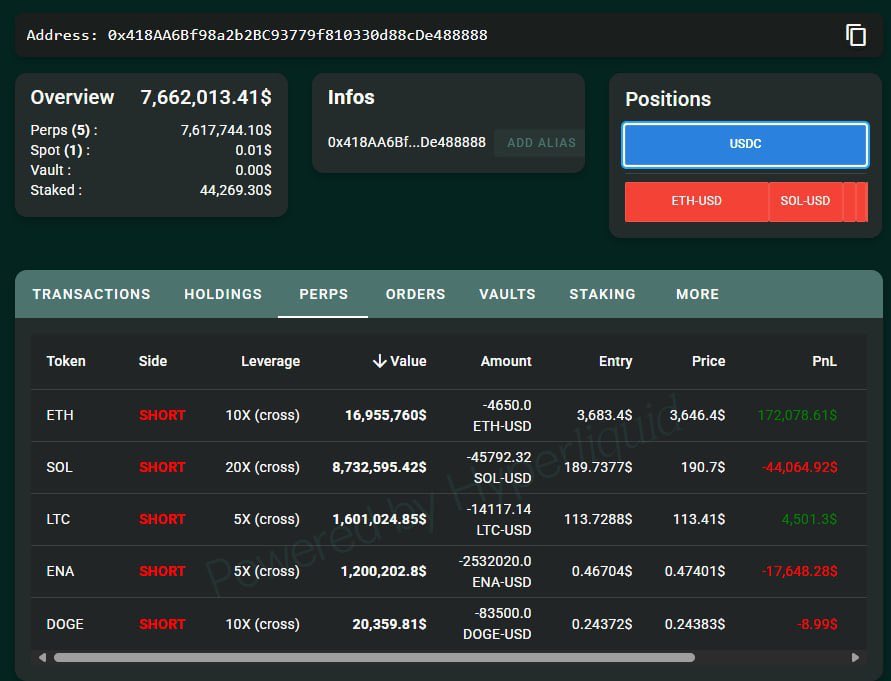The height and width of the screenshot is (681, 891).
Task: Click the ETH entry price 3,683.4$
Action: coord(605,416)
